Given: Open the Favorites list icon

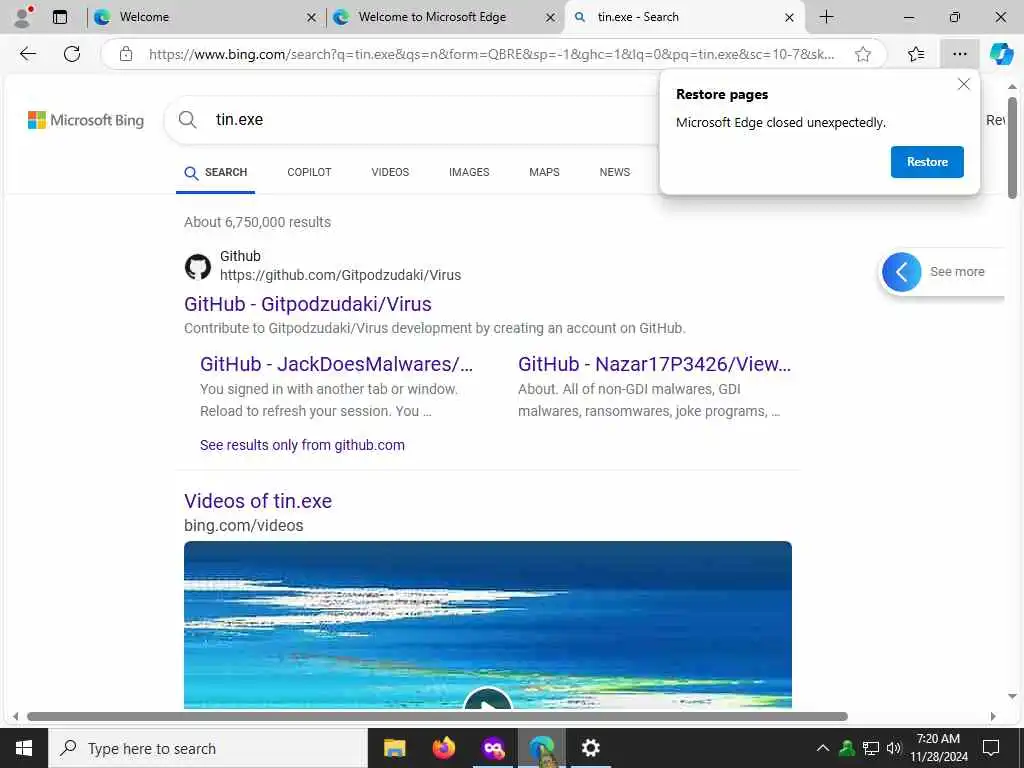Looking at the screenshot, I should (x=916, y=54).
